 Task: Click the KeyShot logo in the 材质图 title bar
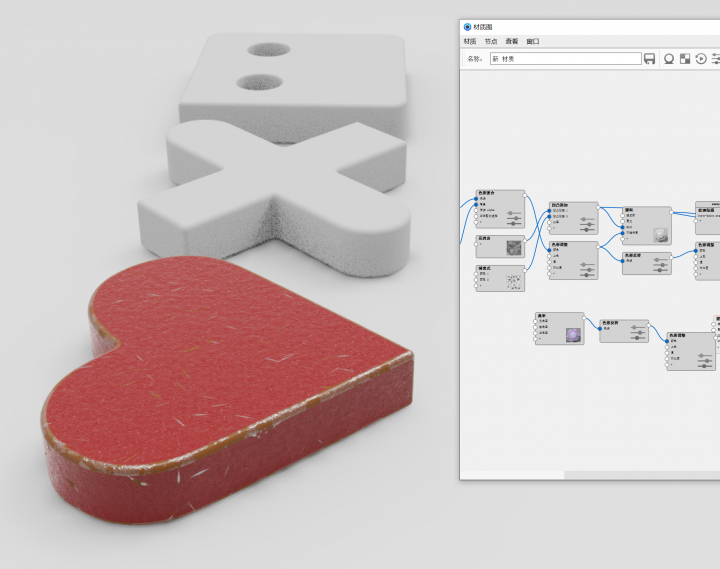(x=467, y=26)
